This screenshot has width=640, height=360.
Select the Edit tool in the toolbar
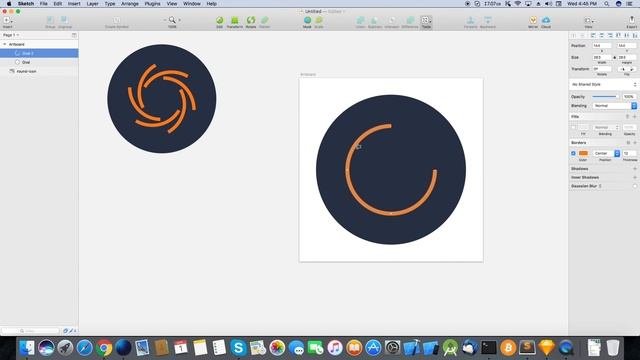[220, 22]
